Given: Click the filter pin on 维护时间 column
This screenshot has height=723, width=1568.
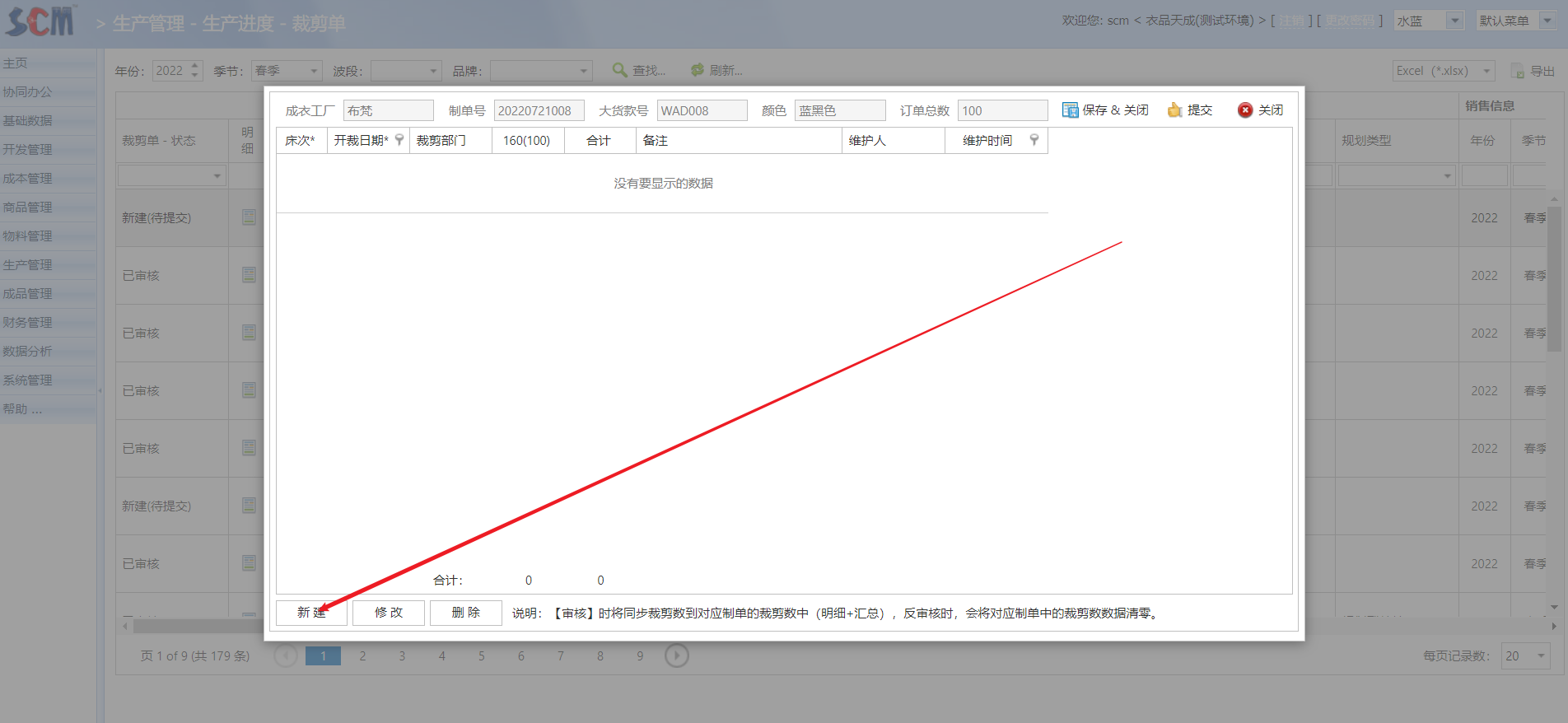Looking at the screenshot, I should coord(1034,140).
